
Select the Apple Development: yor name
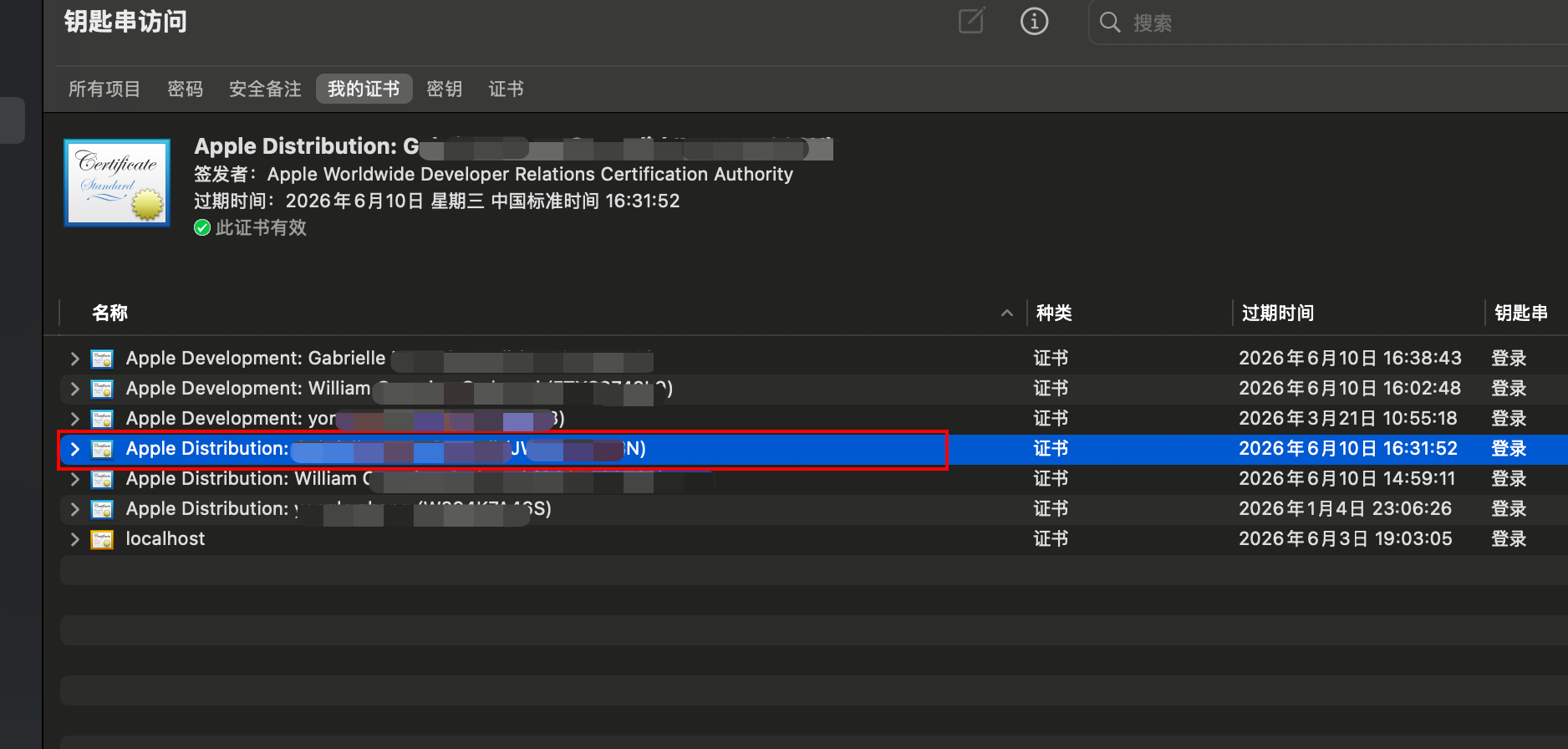tap(231, 418)
